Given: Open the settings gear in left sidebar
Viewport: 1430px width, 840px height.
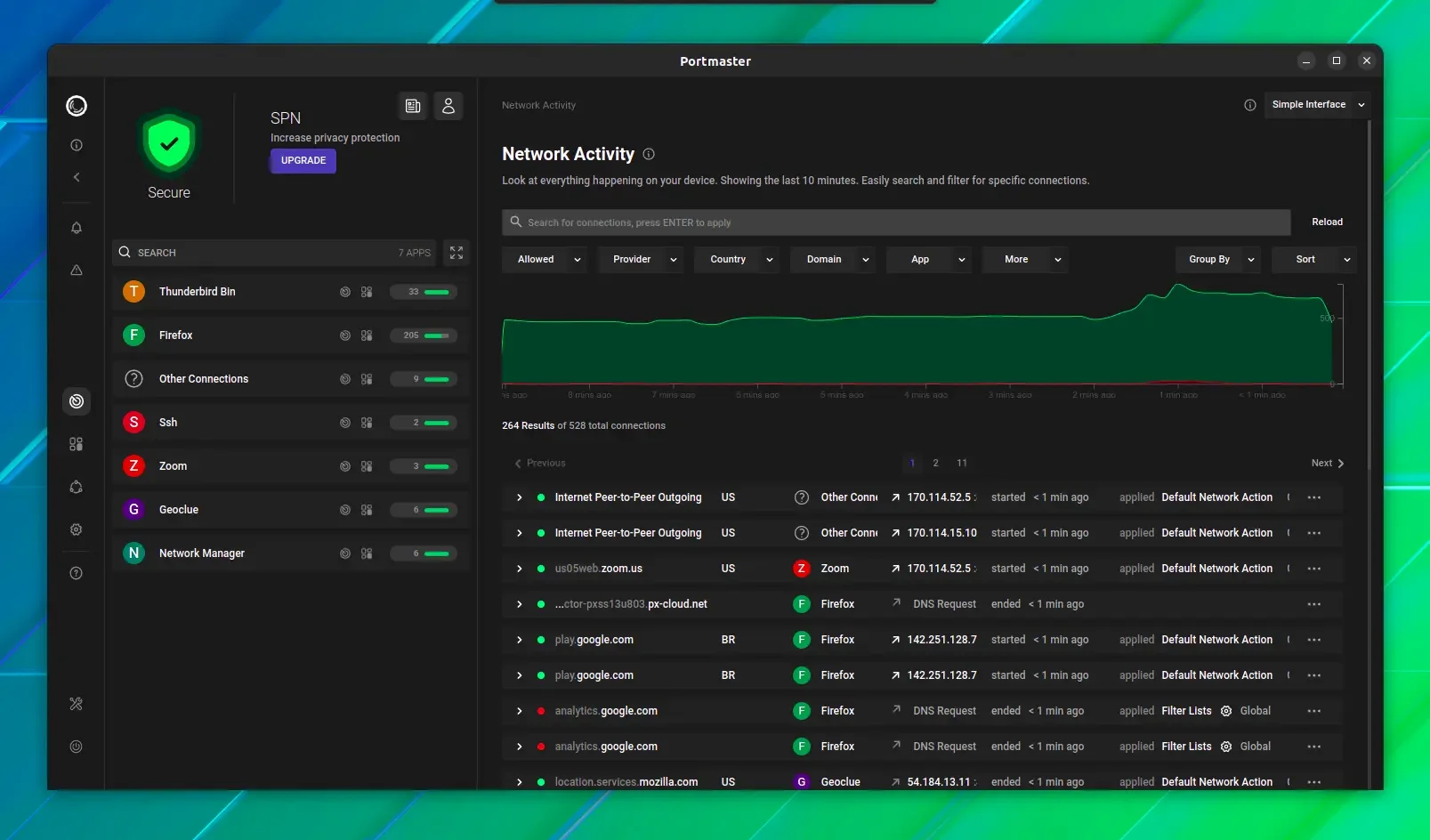Looking at the screenshot, I should pyautogui.click(x=77, y=529).
